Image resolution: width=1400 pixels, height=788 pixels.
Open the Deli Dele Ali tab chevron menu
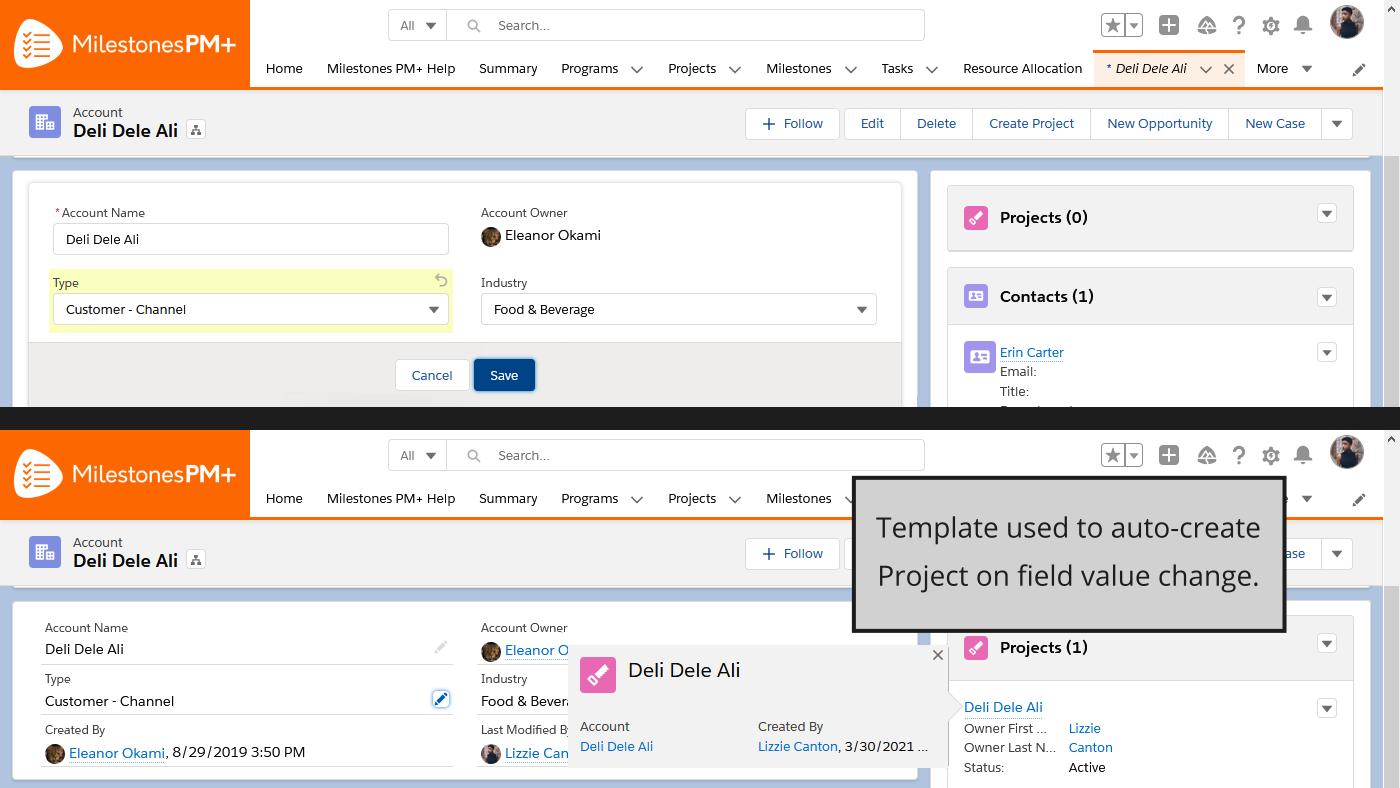[x=1206, y=69]
